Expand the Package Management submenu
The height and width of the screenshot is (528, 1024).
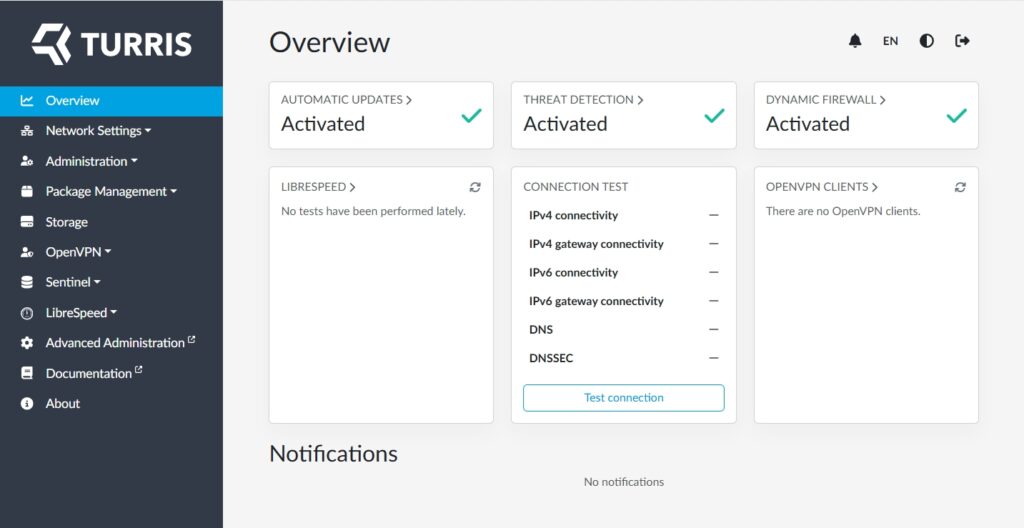click(x=110, y=192)
